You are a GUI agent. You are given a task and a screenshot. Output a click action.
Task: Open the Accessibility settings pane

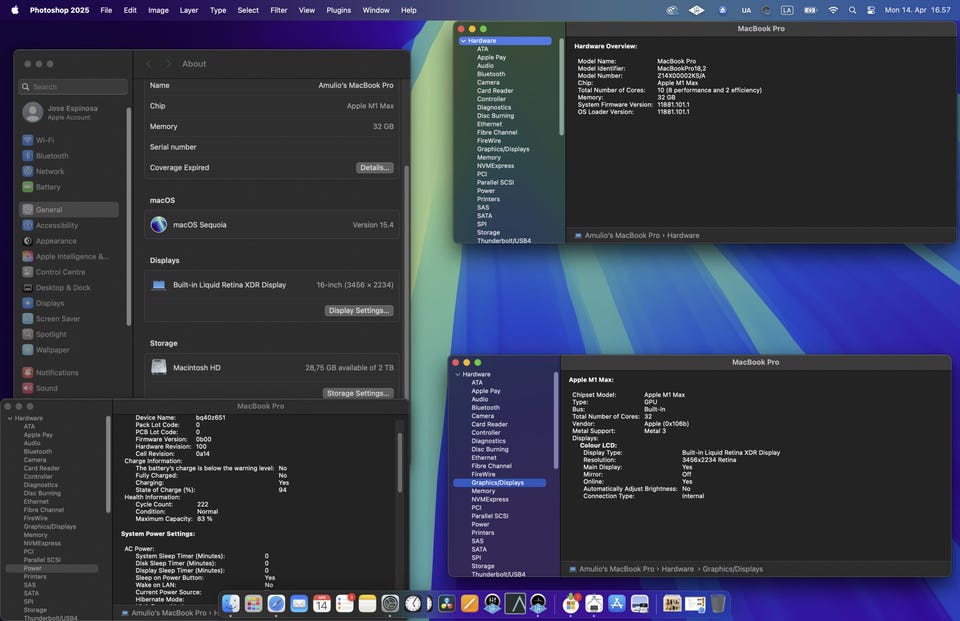pos(56,225)
